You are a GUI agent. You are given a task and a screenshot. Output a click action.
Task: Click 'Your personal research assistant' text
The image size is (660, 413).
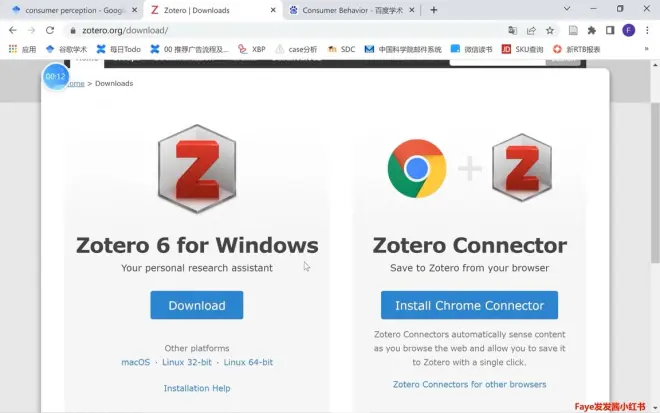click(x=197, y=268)
